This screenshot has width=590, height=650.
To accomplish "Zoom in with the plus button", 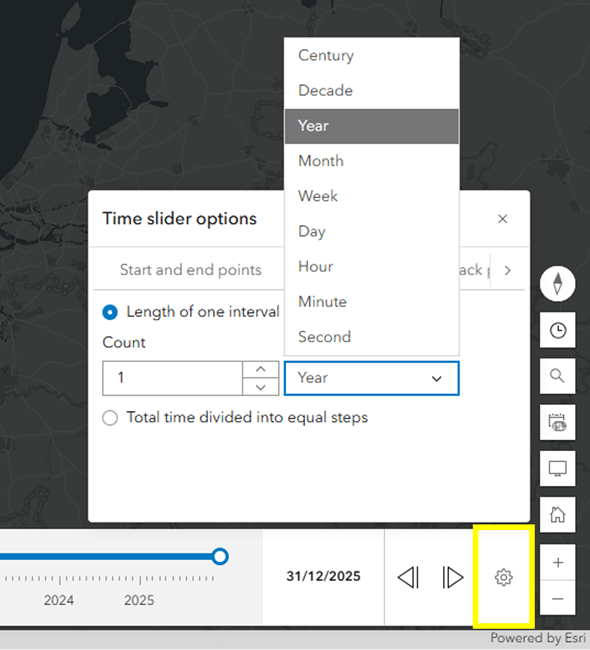I will tap(558, 563).
